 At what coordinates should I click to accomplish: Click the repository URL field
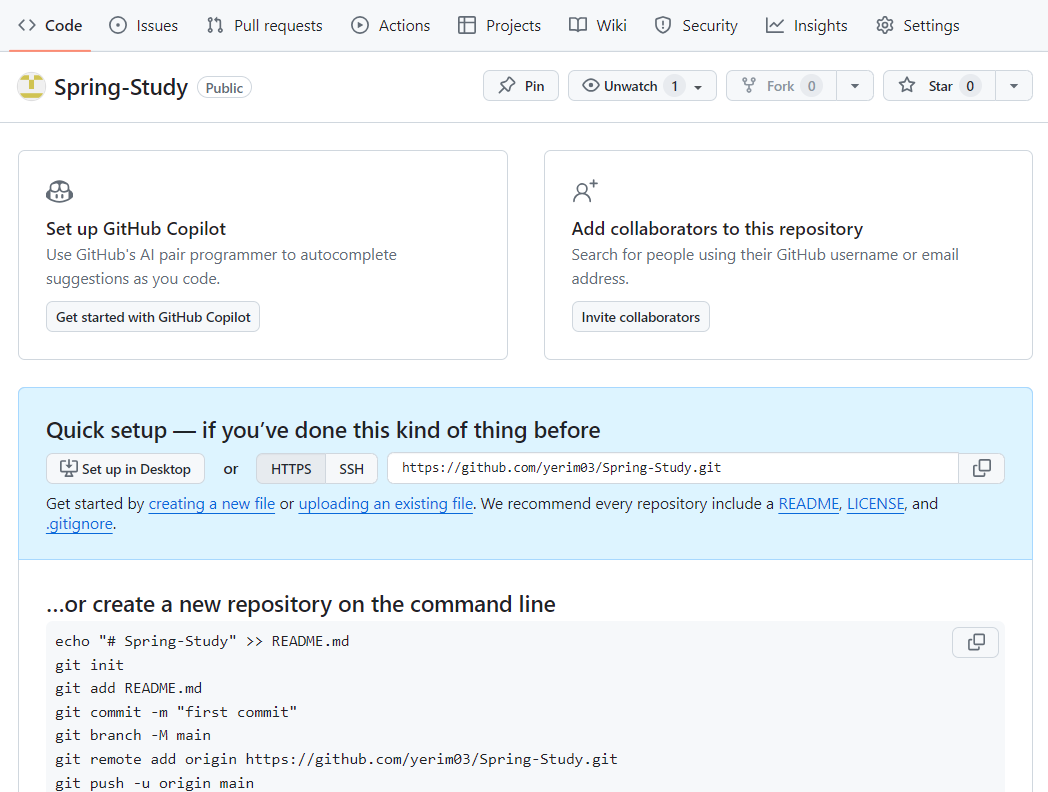tap(673, 468)
